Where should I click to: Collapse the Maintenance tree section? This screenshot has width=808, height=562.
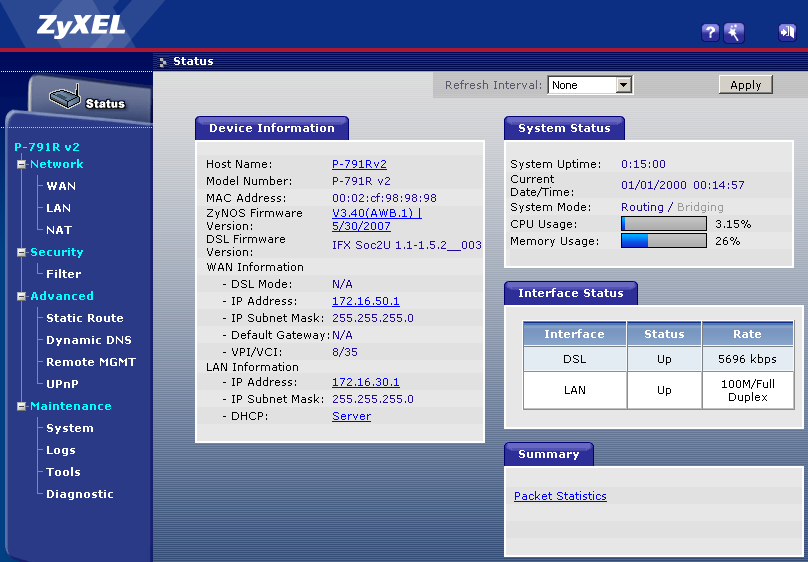[21, 406]
